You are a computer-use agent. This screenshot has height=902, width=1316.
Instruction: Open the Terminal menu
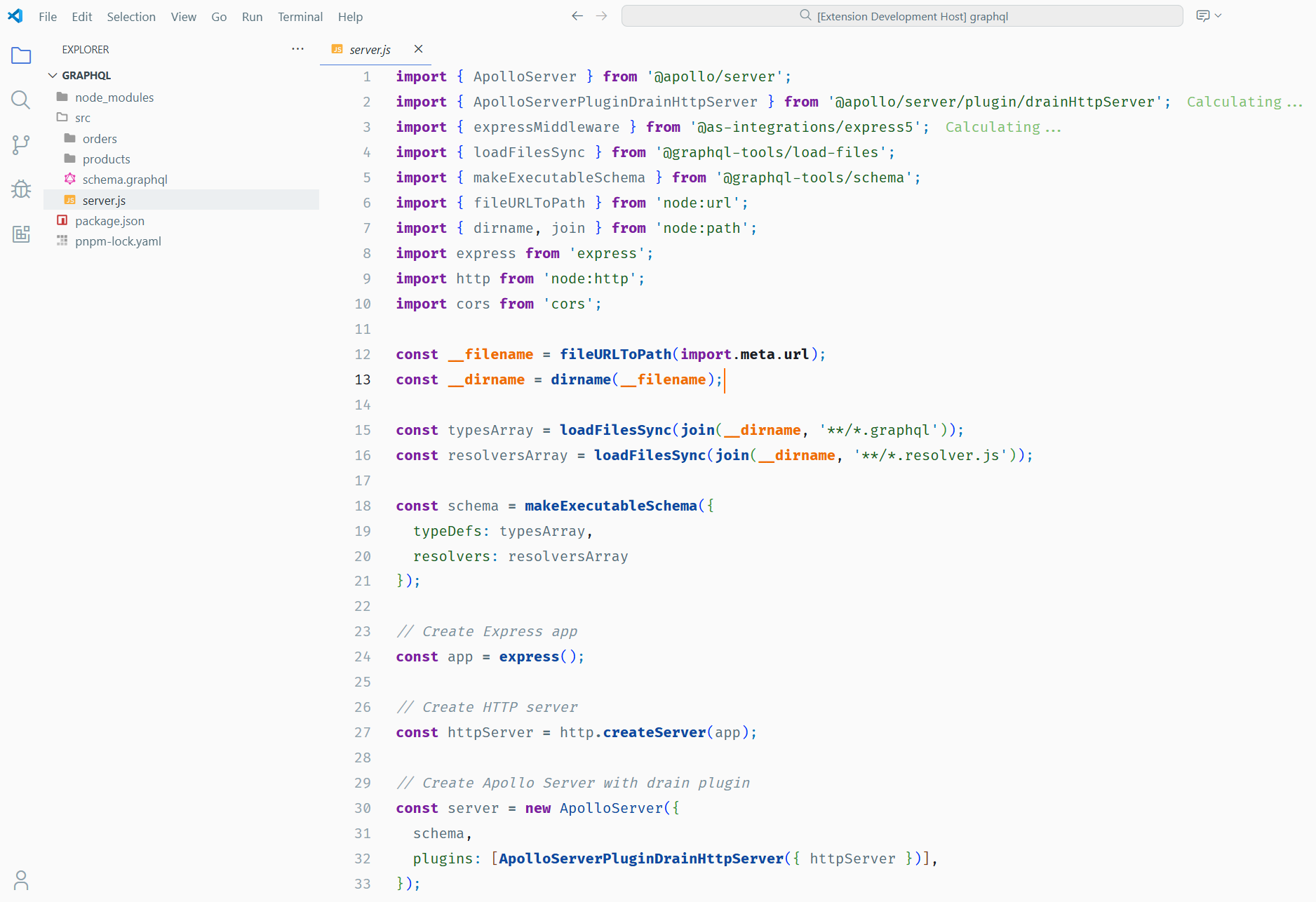click(300, 16)
